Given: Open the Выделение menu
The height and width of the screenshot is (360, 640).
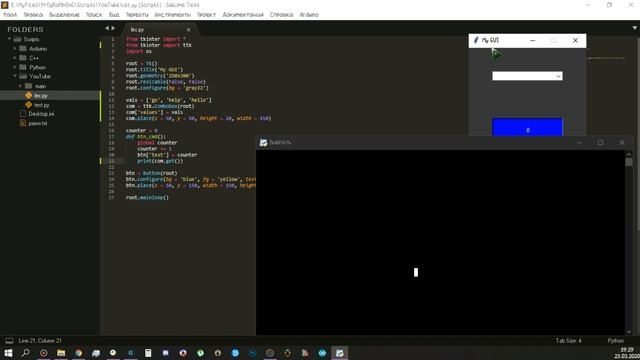Looking at the screenshot, I should (64, 15).
